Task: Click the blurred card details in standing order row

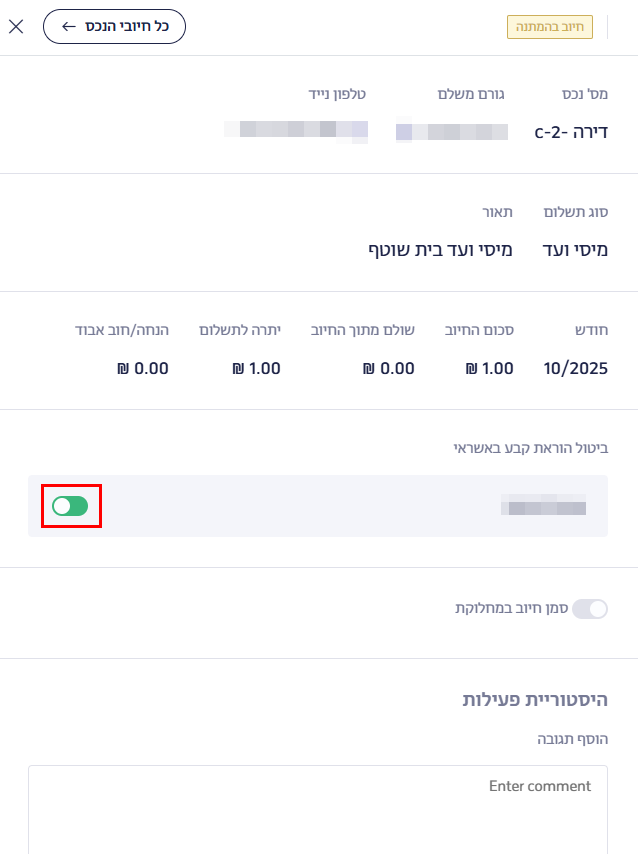Action: tap(543, 507)
